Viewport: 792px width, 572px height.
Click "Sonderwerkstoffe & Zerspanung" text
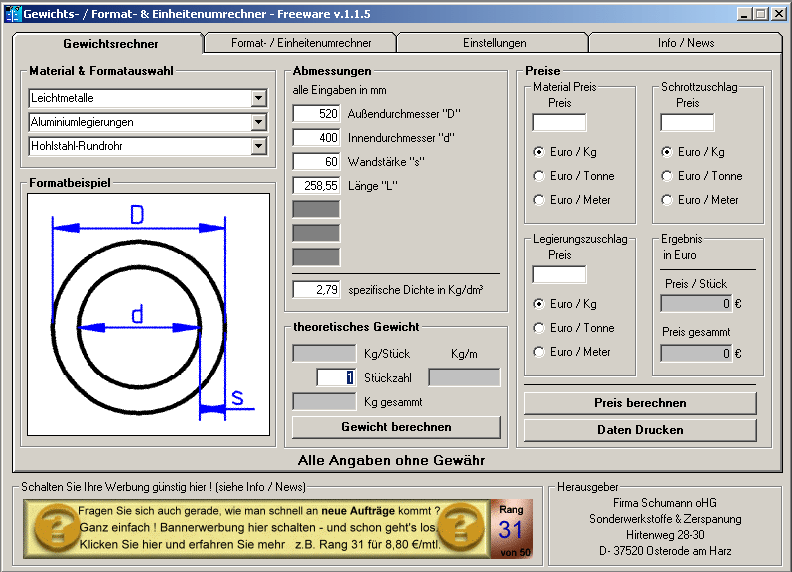click(x=665, y=519)
